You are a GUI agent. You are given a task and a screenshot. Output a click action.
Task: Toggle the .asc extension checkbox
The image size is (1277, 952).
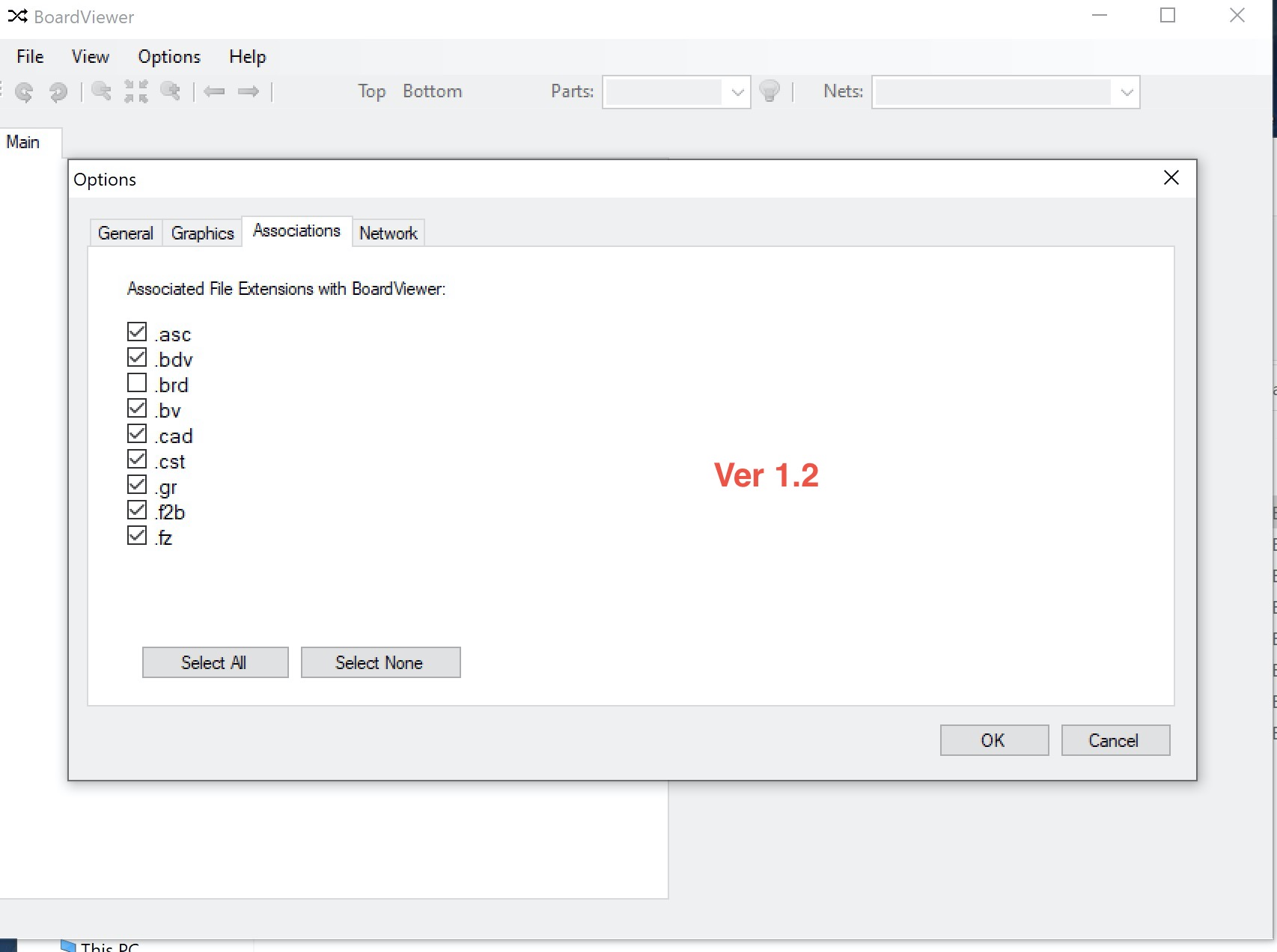(x=137, y=332)
